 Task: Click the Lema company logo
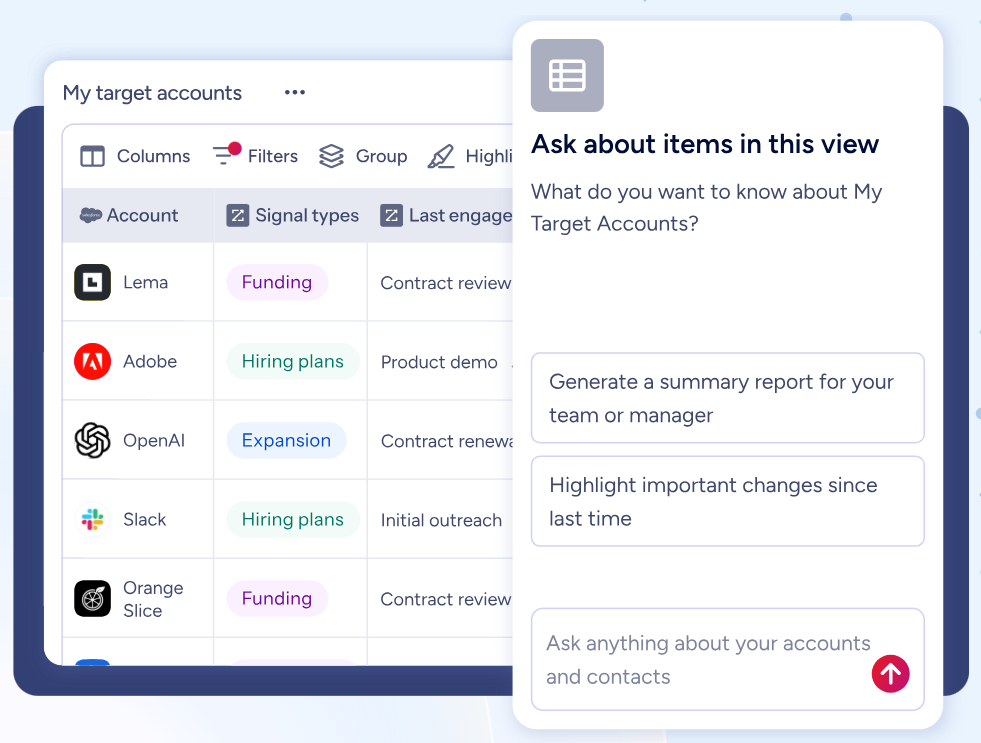click(93, 283)
